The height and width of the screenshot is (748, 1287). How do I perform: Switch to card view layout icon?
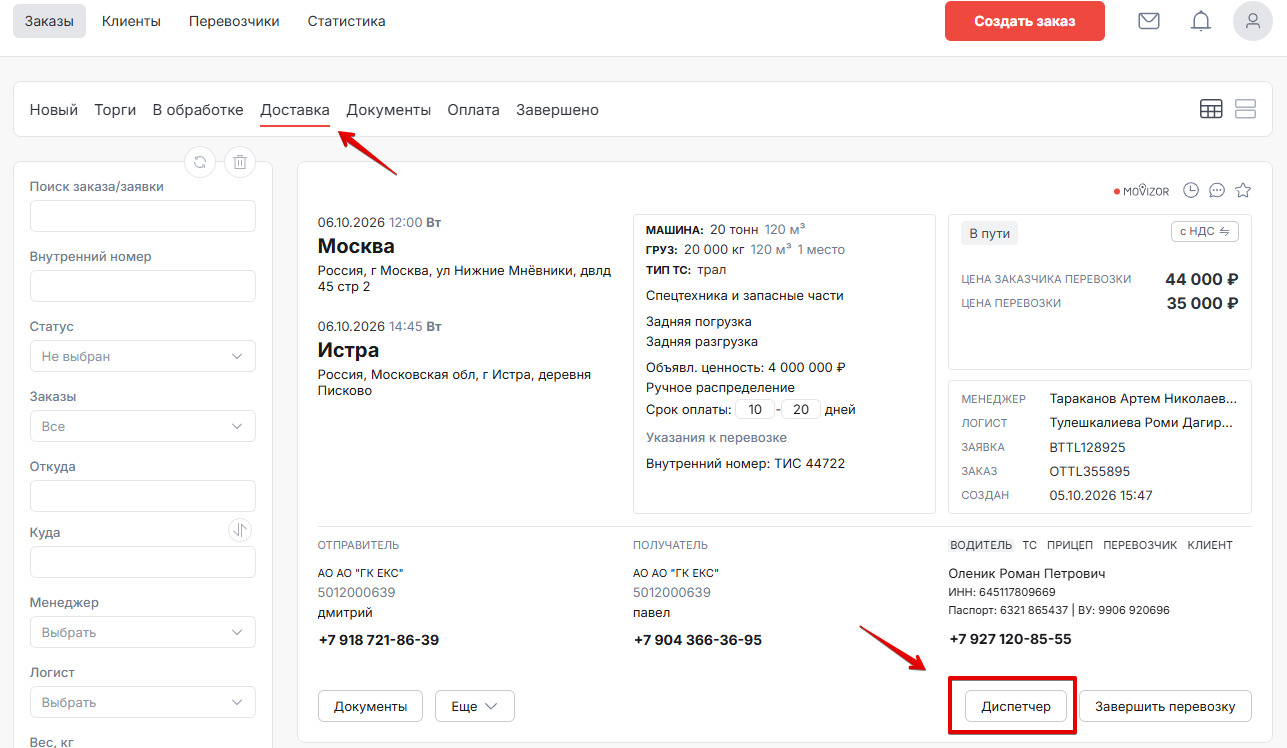pyautogui.click(x=1245, y=109)
